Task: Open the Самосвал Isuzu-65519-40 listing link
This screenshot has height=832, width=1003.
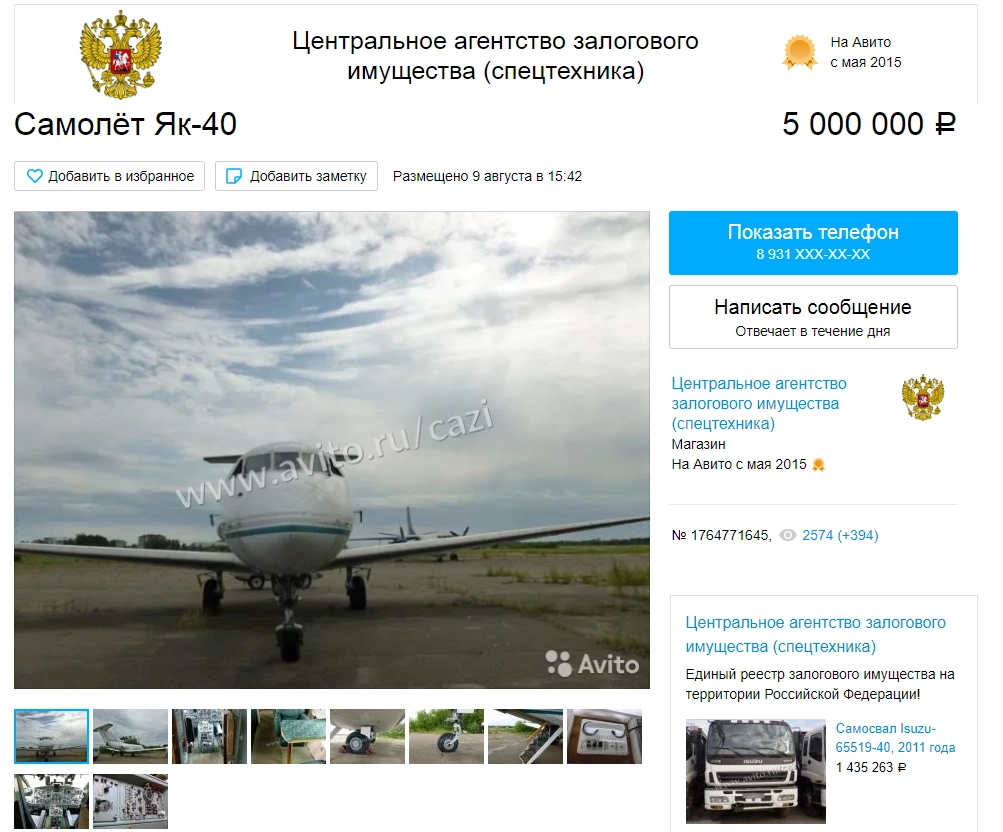Action: [895, 737]
